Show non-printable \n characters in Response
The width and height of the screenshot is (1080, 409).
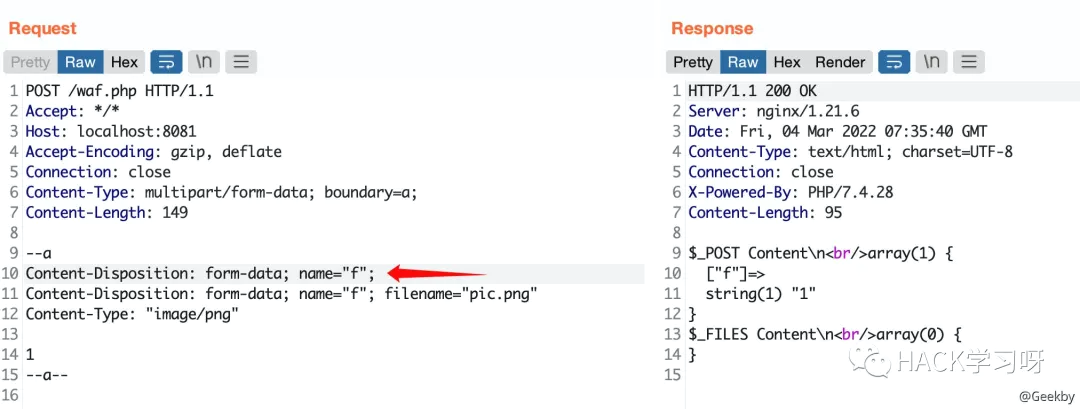pos(932,62)
